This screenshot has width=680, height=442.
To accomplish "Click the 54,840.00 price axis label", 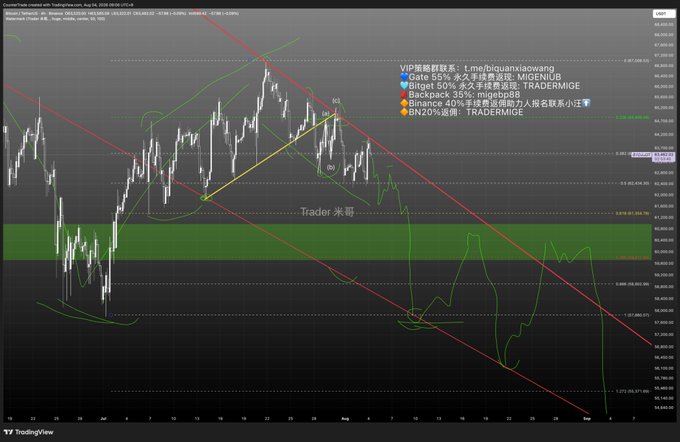I will click(664, 408).
